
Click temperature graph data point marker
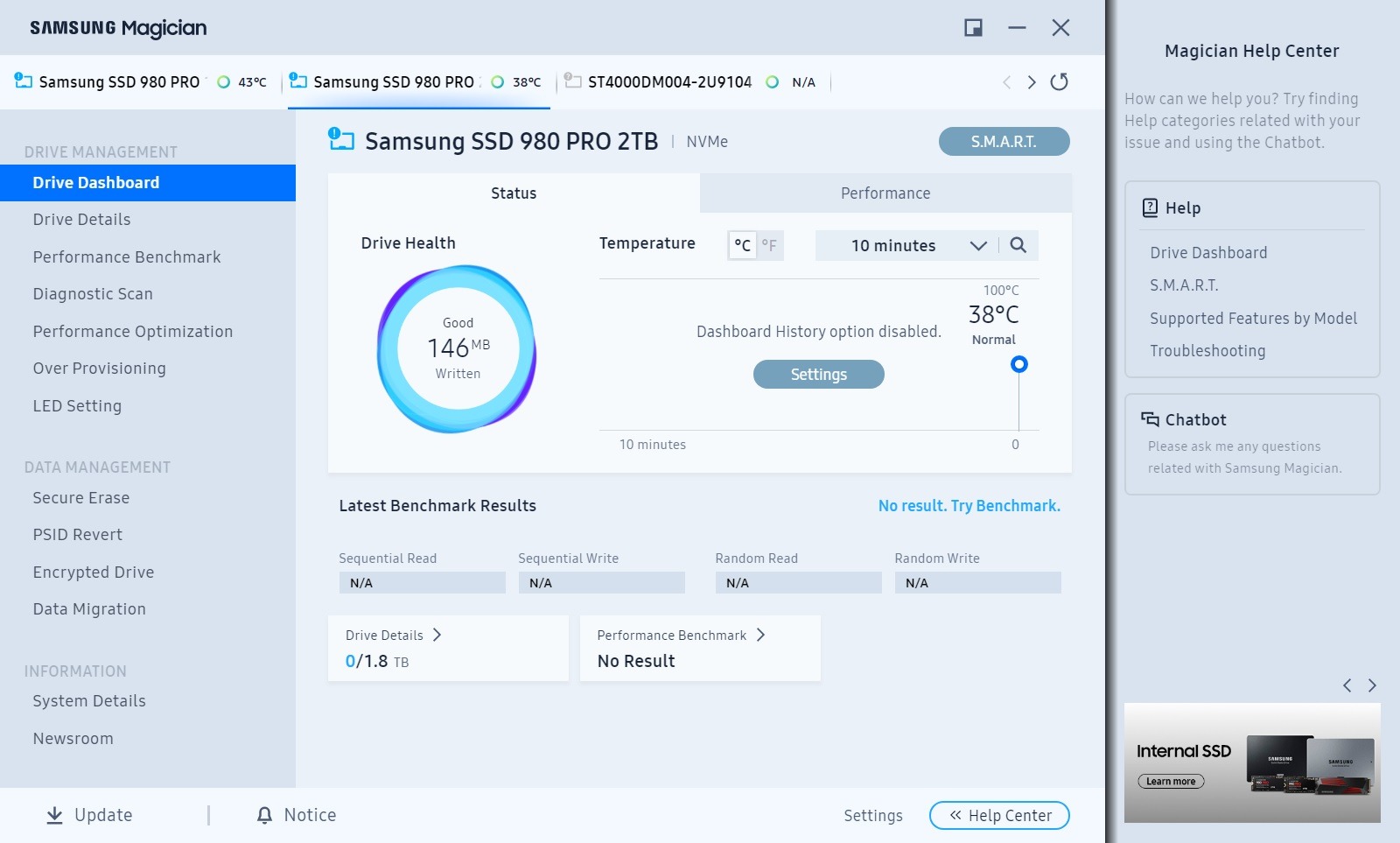pos(1019,364)
